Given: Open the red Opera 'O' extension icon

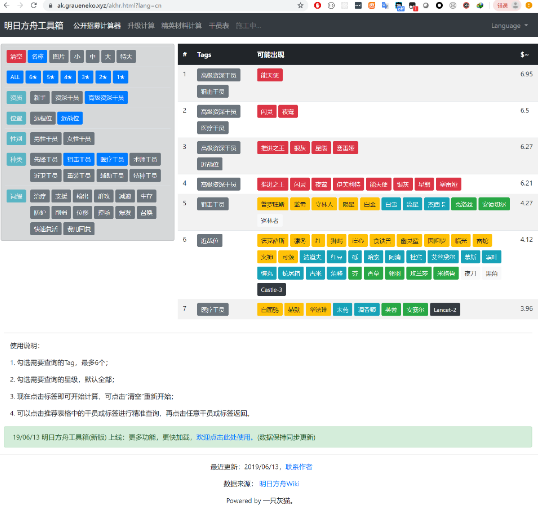Looking at the screenshot, I should 317,5.
